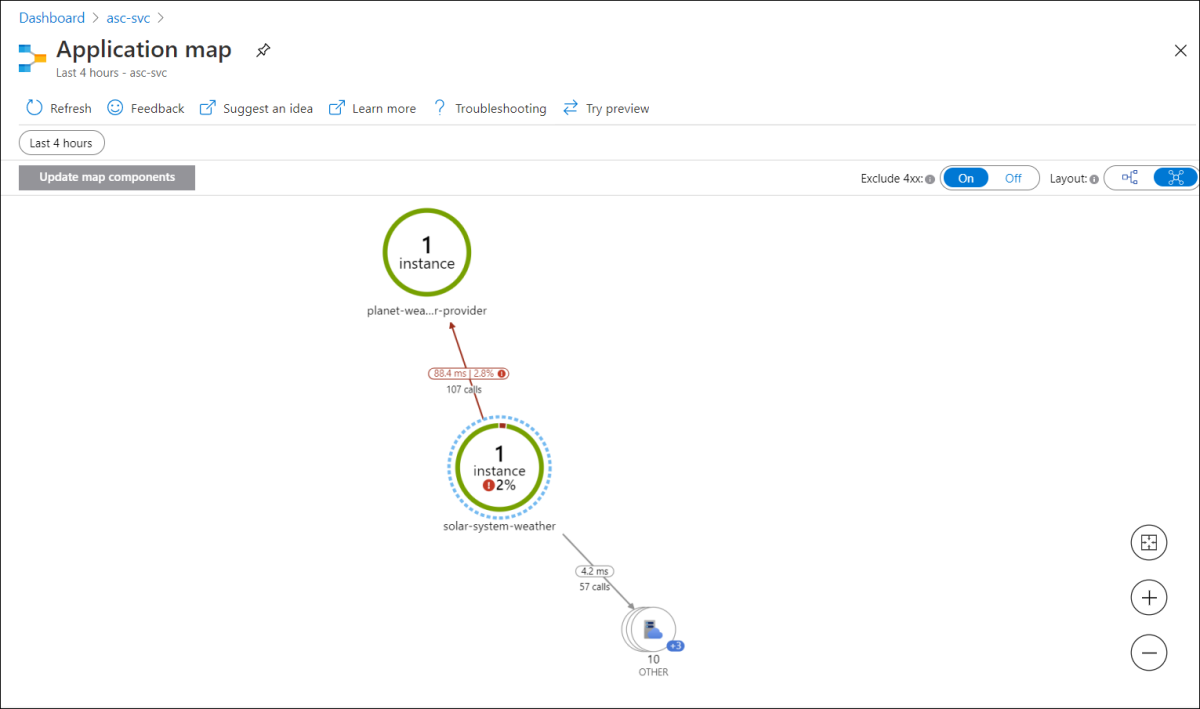Click the question mark Troubleshooting icon
This screenshot has height=709, width=1200.
tap(439, 108)
